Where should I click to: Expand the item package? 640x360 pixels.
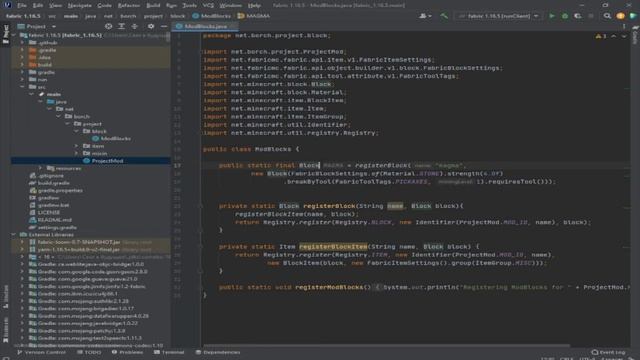76,146
